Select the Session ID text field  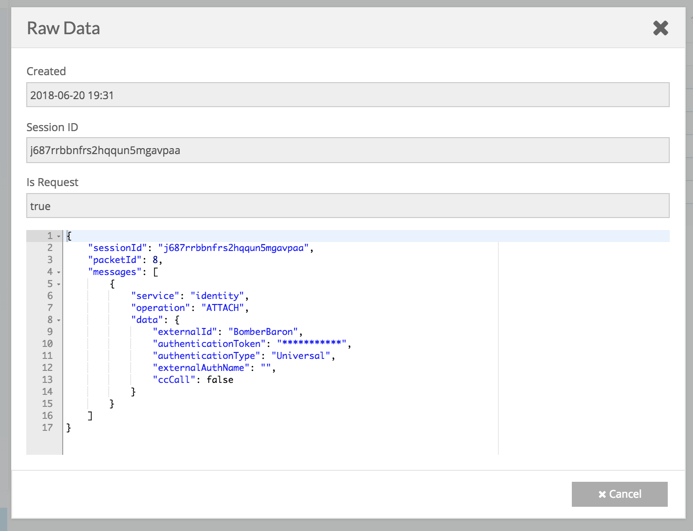[x=347, y=151]
